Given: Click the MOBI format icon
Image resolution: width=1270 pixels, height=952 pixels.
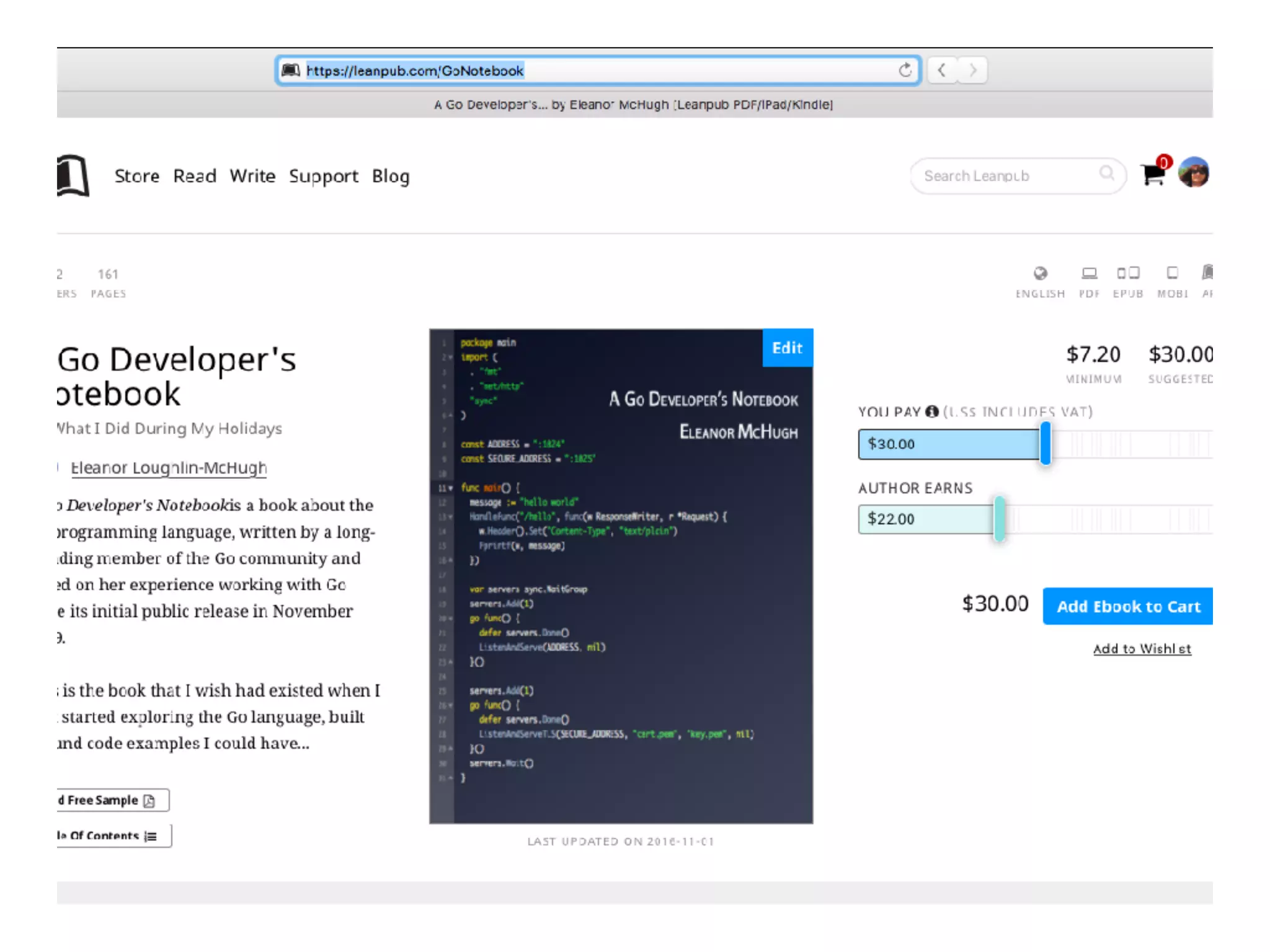Looking at the screenshot, I should pyautogui.click(x=1172, y=273).
